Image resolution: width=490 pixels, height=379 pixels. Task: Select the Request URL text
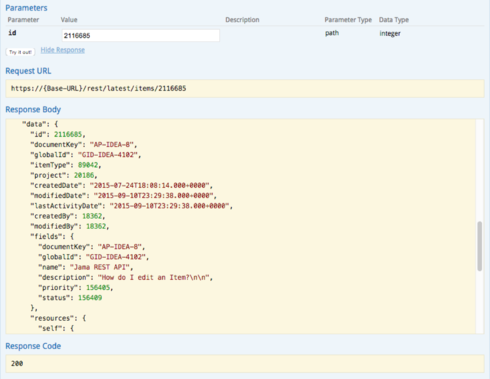coord(99,88)
